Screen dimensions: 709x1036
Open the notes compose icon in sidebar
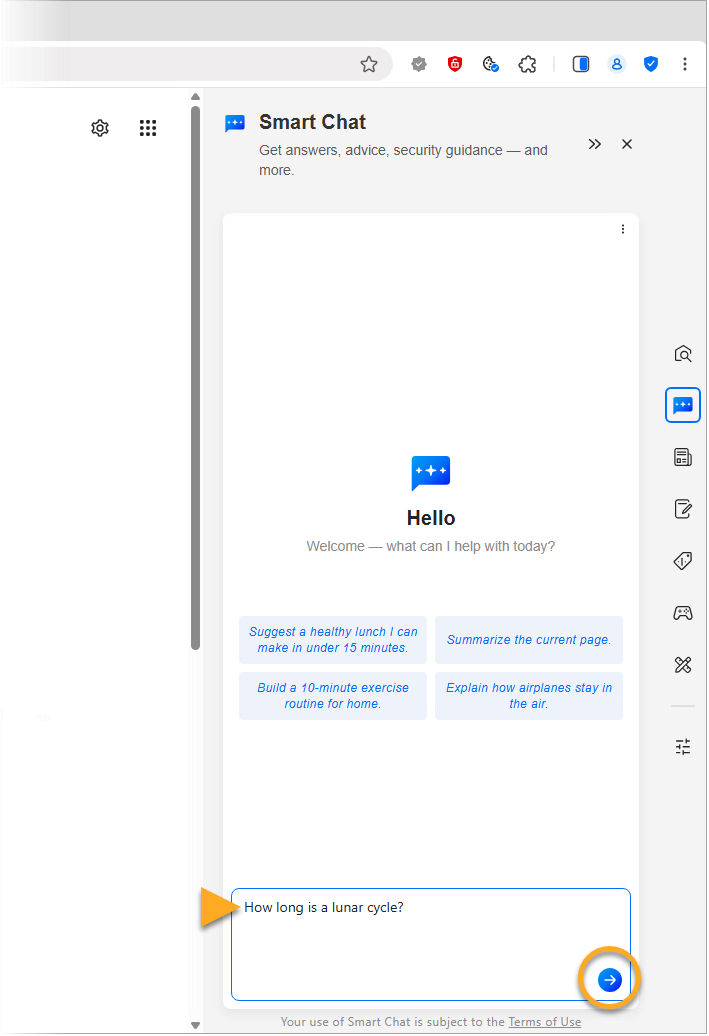point(683,509)
